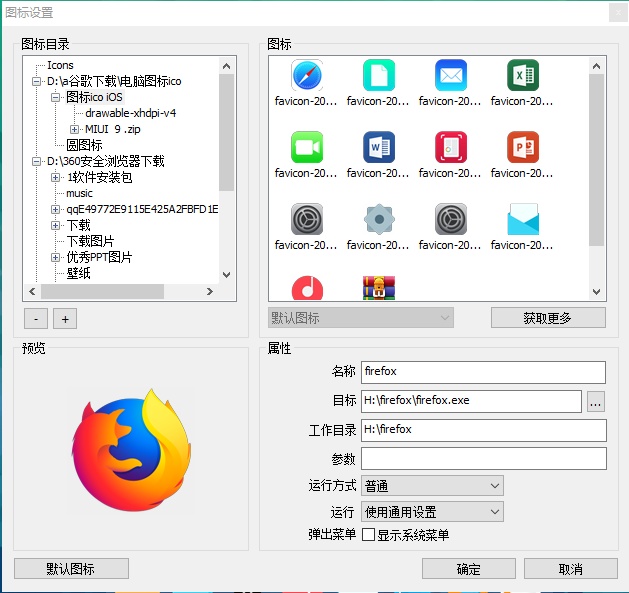Select the cyan open envelope icon
The width and height of the screenshot is (629, 593).
click(523, 219)
